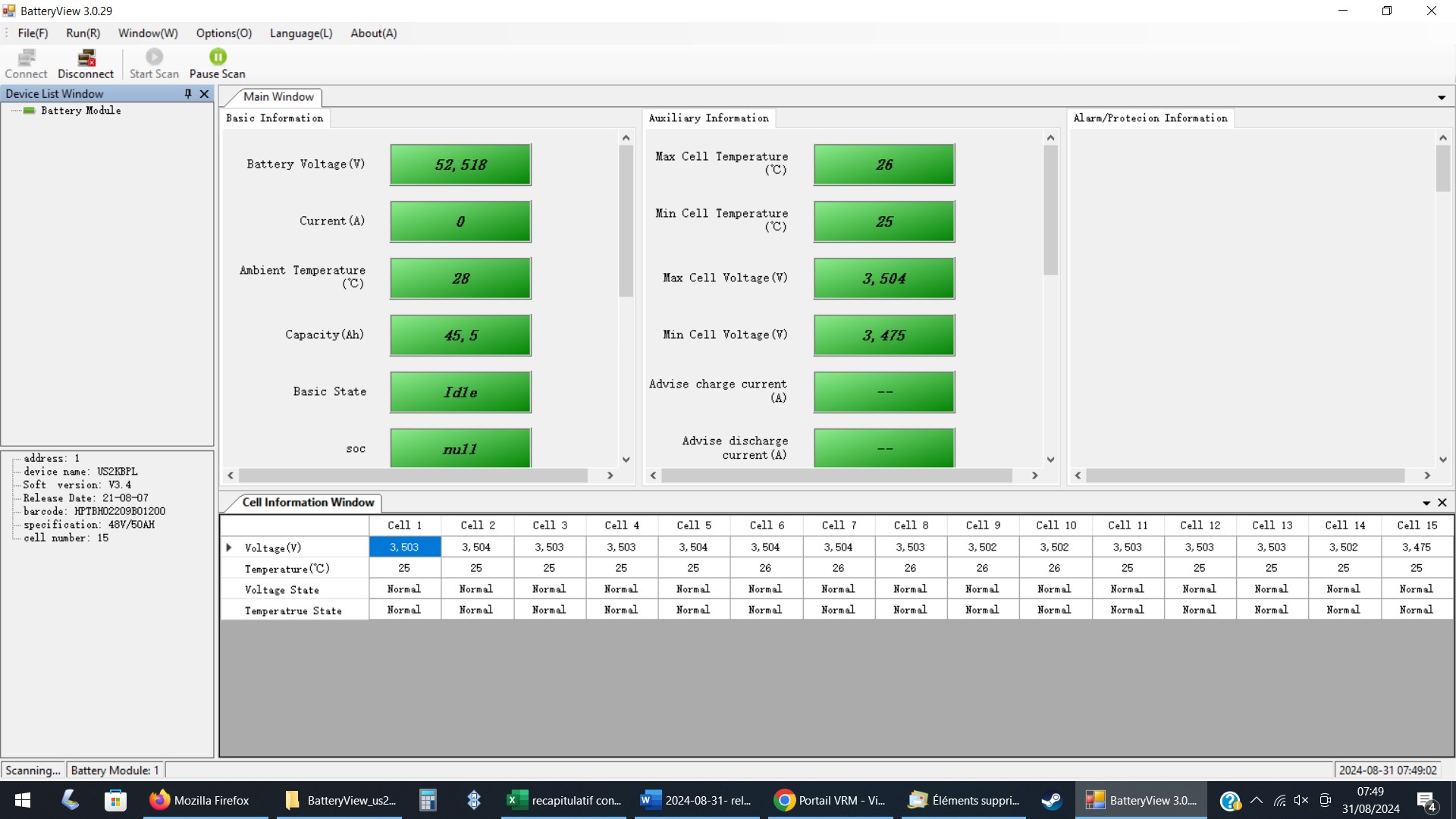Select Cell 15 voltage cell 3,475

[1416, 548]
